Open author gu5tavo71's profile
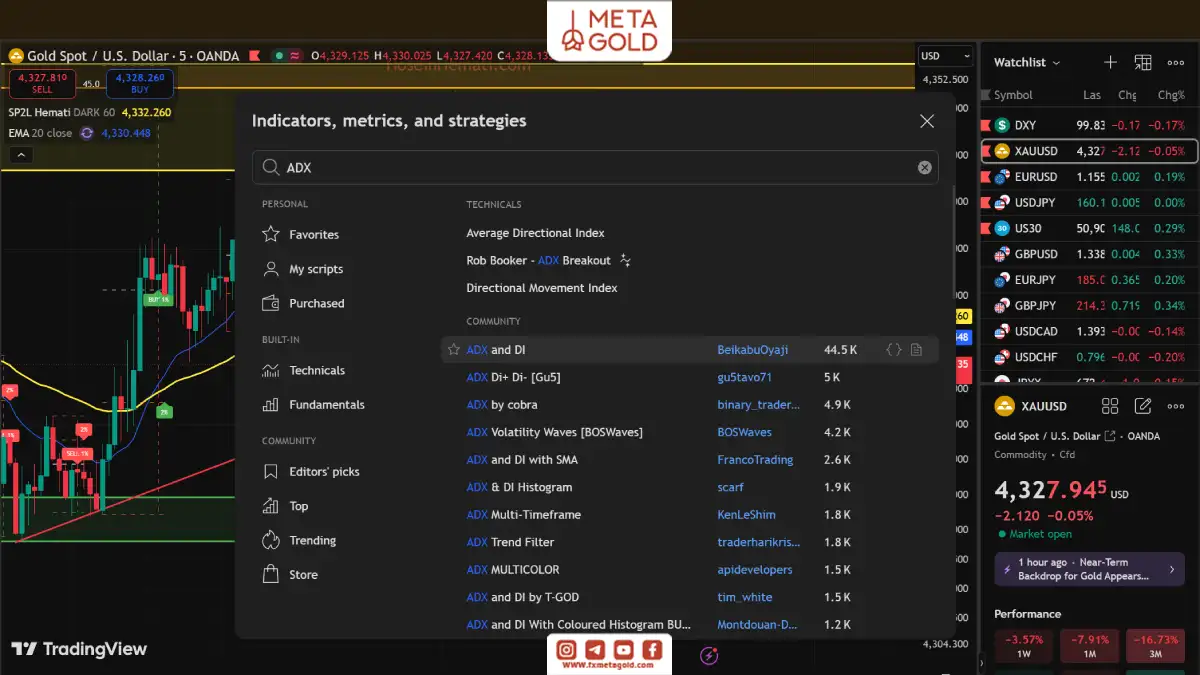Image resolution: width=1200 pixels, height=675 pixels. (x=745, y=378)
